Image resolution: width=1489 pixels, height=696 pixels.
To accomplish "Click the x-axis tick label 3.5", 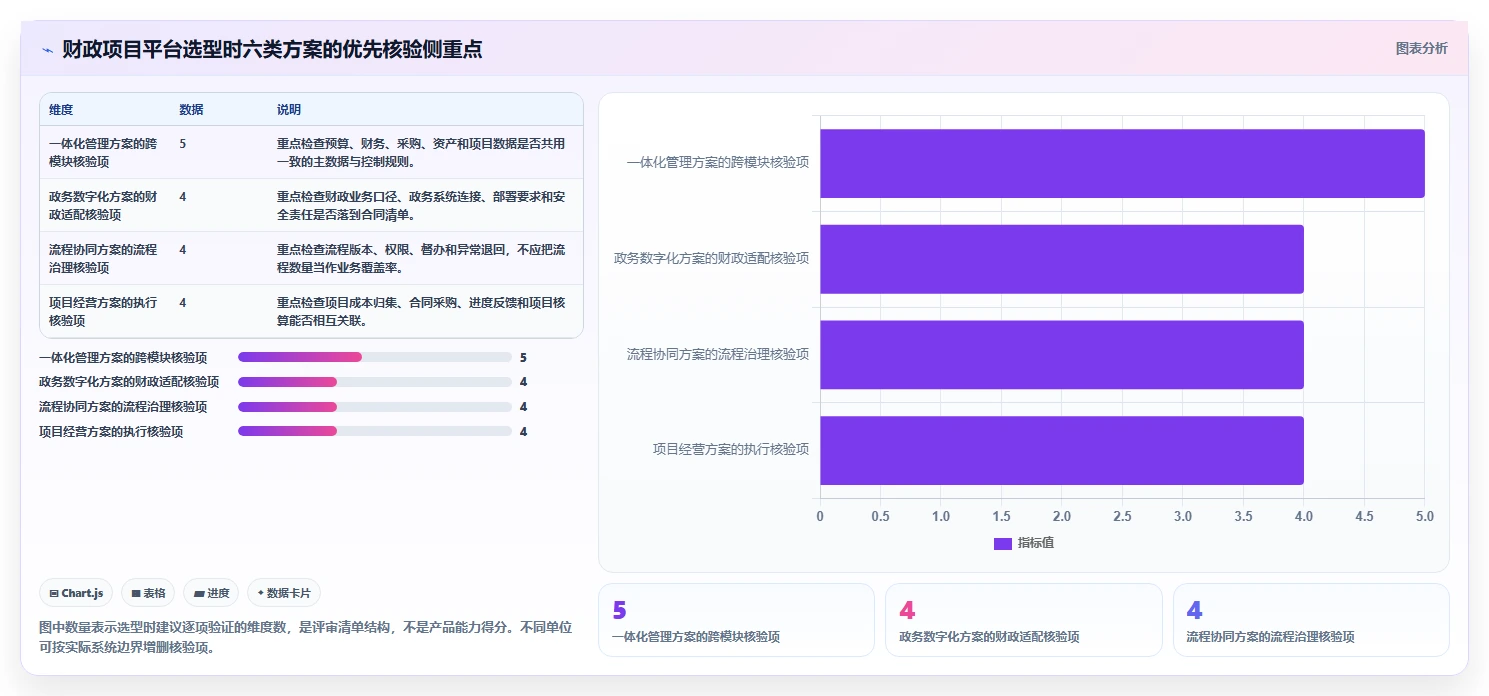I will pyautogui.click(x=1243, y=517).
